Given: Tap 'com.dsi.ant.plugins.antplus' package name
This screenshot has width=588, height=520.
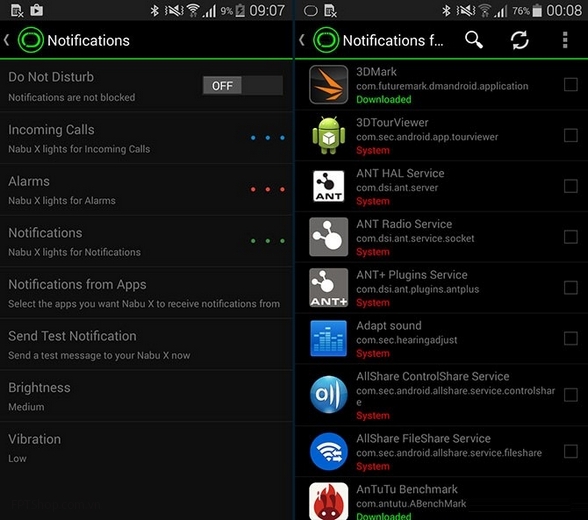Looking at the screenshot, I should click(x=418, y=289).
